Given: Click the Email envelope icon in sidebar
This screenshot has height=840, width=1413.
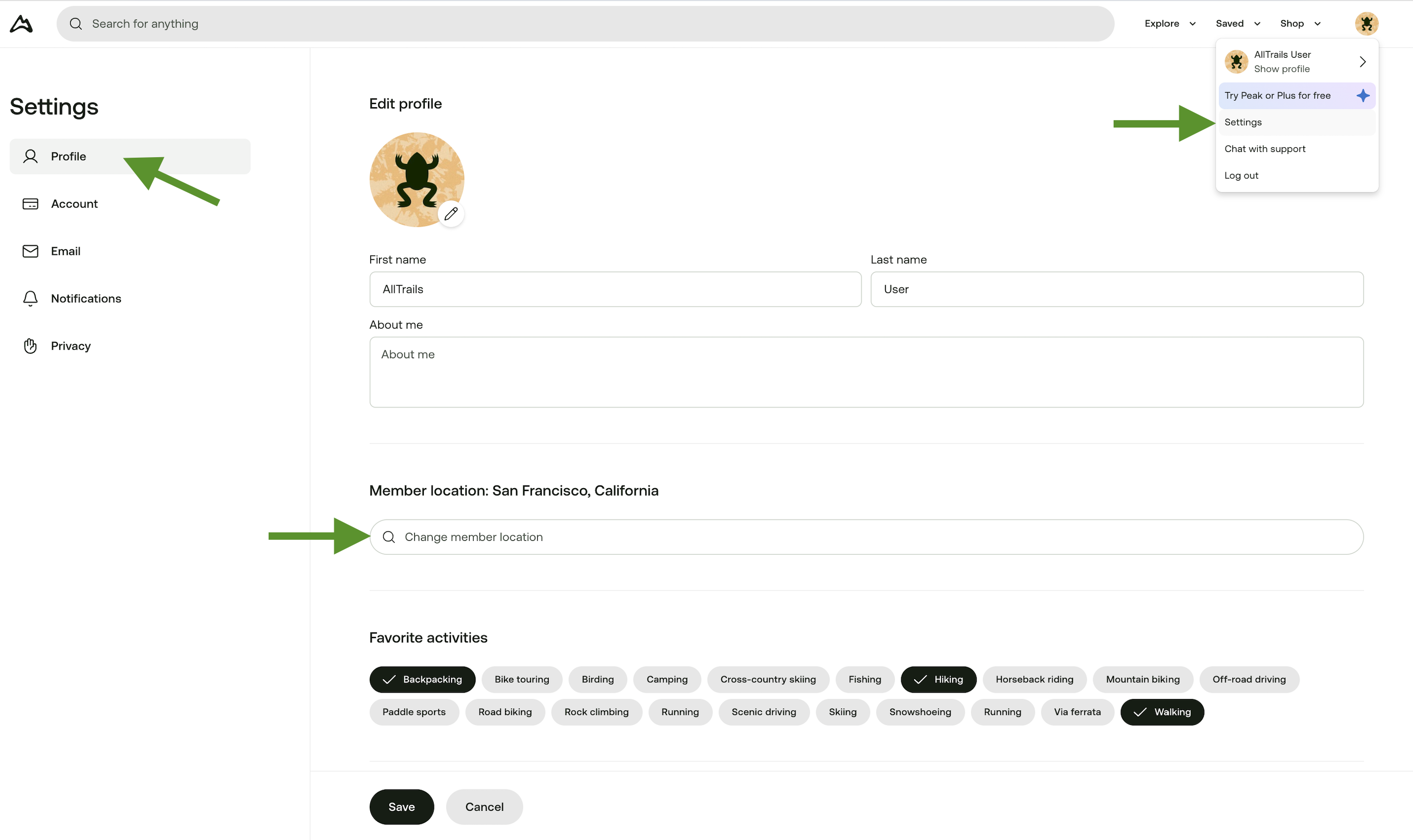Looking at the screenshot, I should 31,251.
